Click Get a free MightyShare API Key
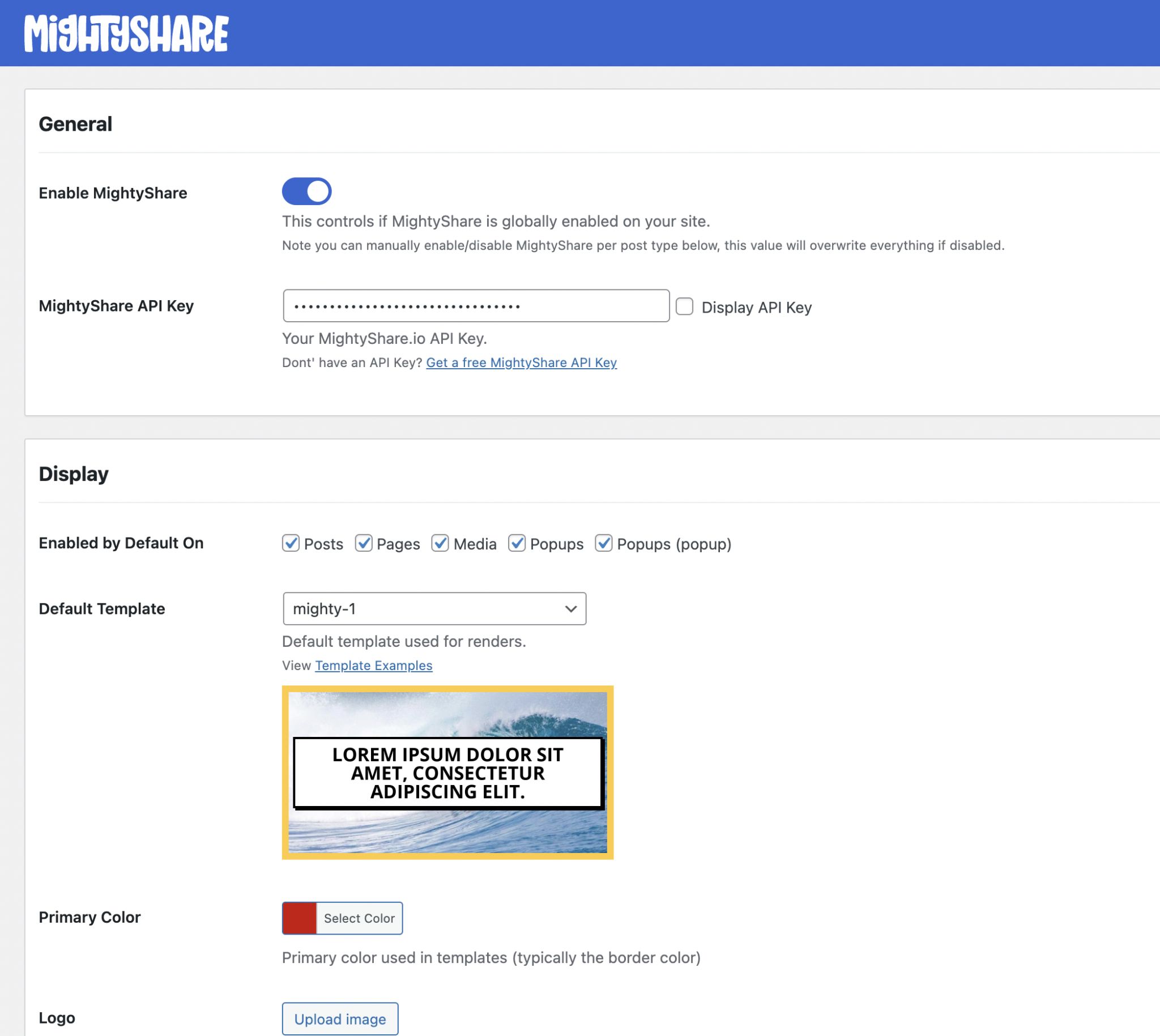 (521, 363)
